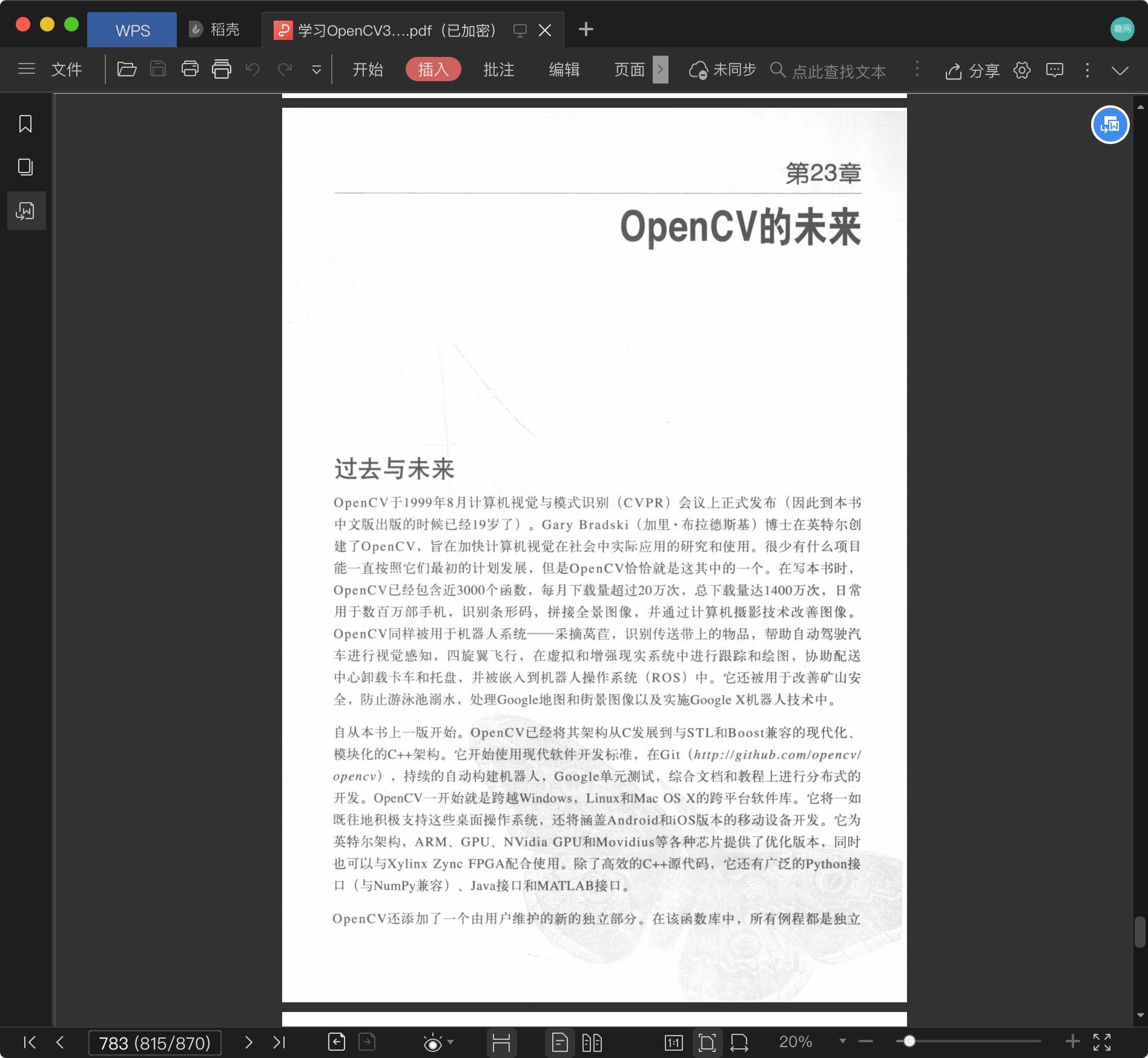The width and height of the screenshot is (1148, 1058).
Task: Zoom in with plus button
Action: coord(1072,1042)
